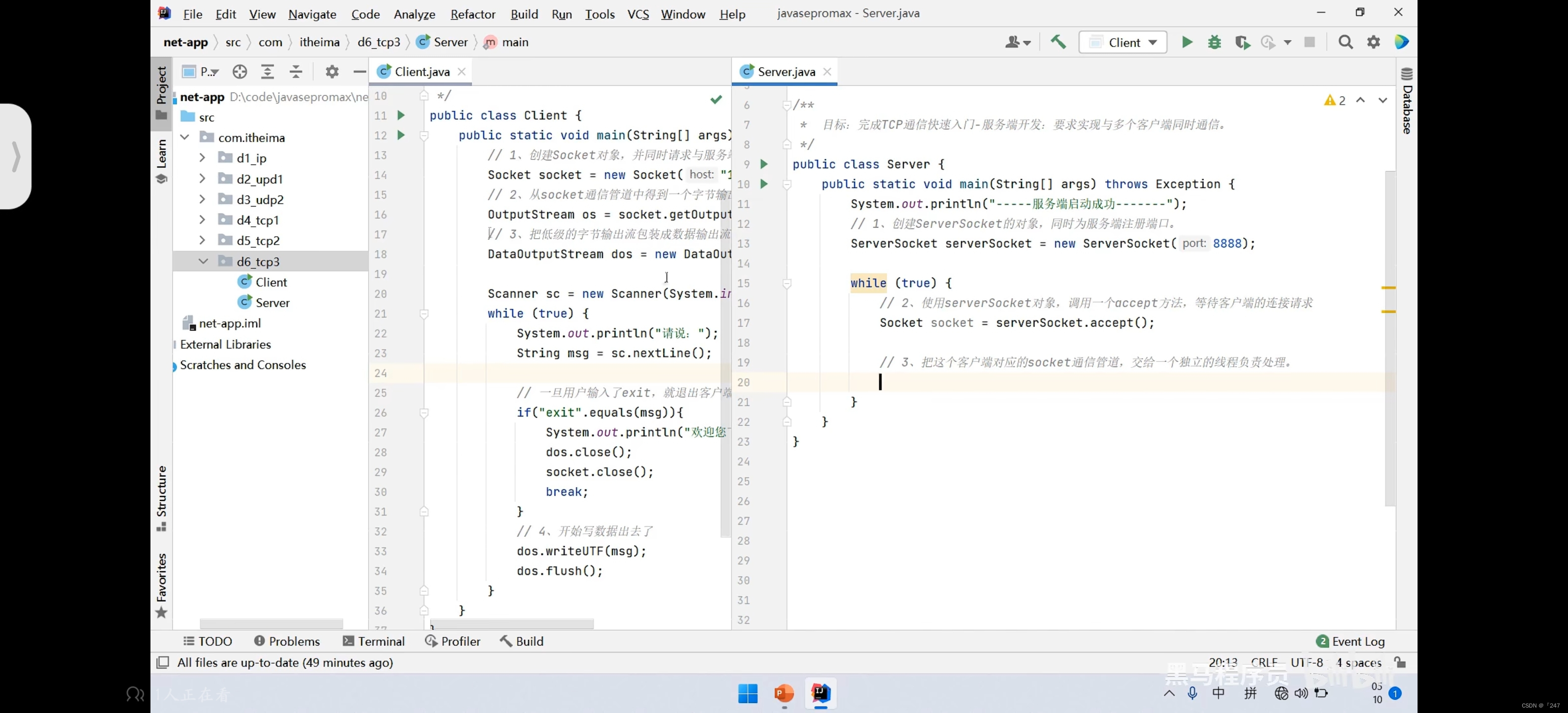This screenshot has width=1568, height=713.
Task: Click read-only lock icon in status bar
Action: [1400, 662]
